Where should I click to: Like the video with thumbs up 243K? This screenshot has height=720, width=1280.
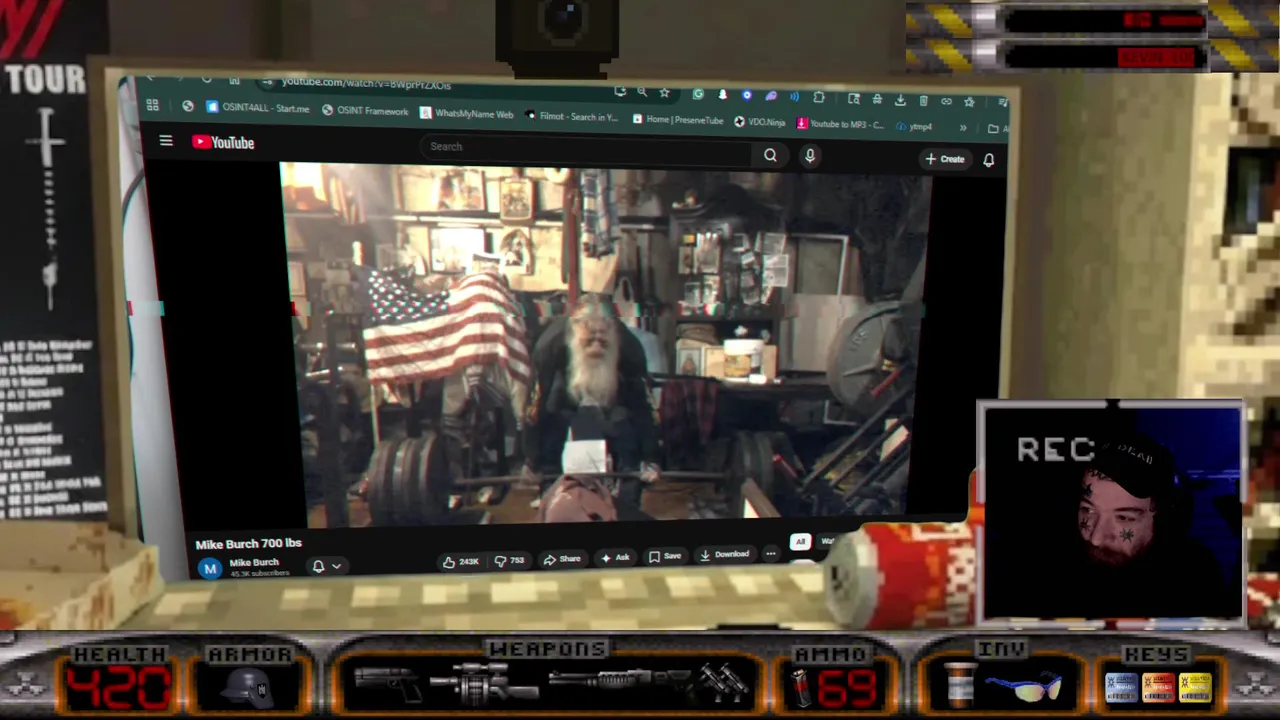pyautogui.click(x=461, y=561)
